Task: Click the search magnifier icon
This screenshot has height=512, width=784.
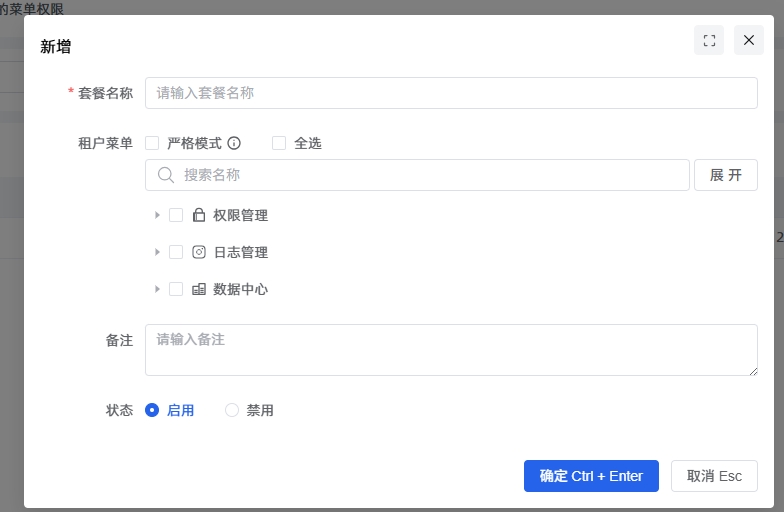Action: [x=166, y=175]
